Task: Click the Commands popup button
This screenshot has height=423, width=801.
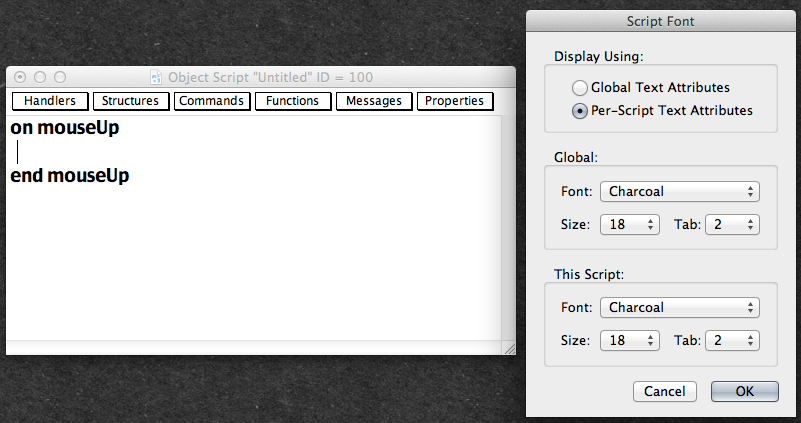Action: (x=212, y=101)
